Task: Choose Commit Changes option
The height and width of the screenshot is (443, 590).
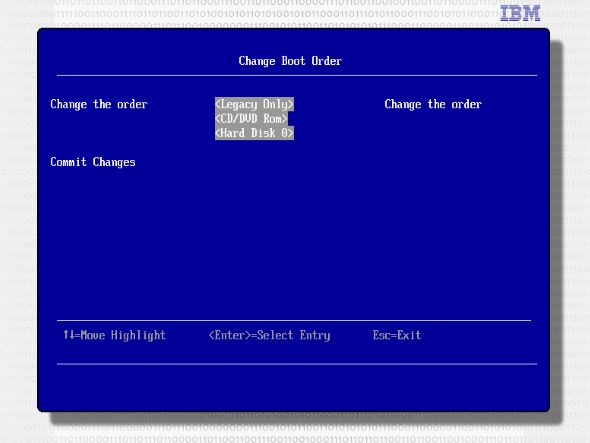Action: 93,162
